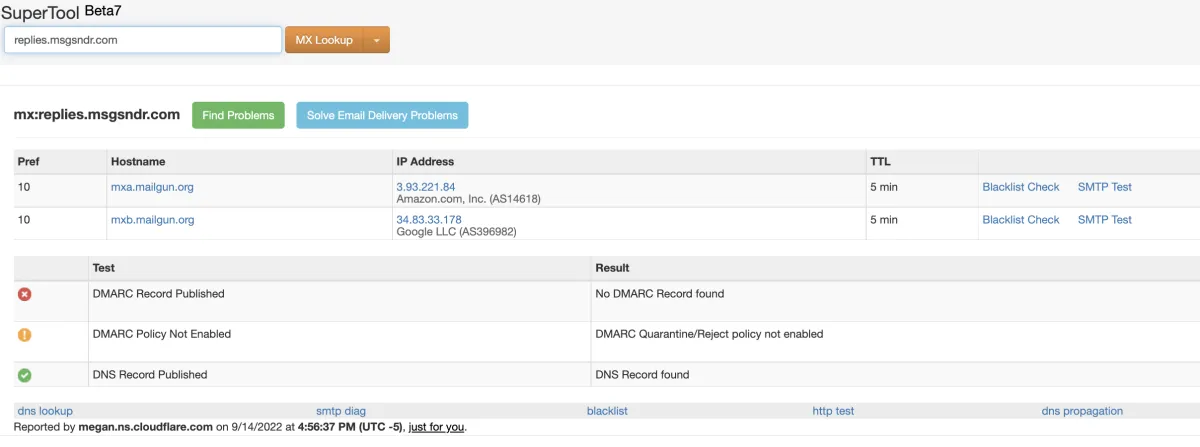Select 'DMARC Quarantine/Reject policy not enabled' text
Image resolution: width=1200 pixels, height=447 pixels.
[x=709, y=334]
